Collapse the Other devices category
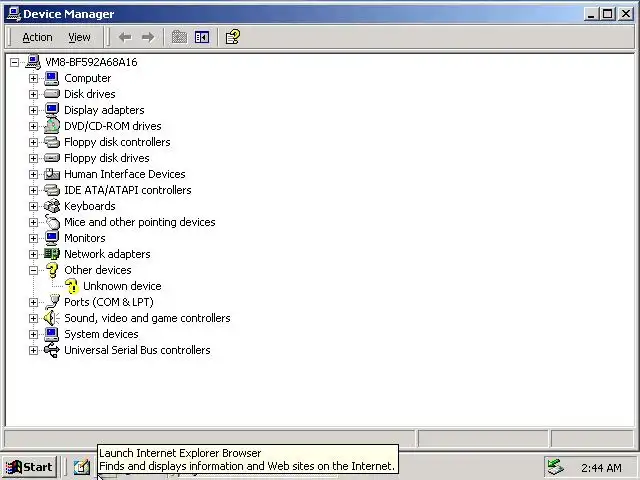Image resolution: width=640 pixels, height=480 pixels. (33, 270)
